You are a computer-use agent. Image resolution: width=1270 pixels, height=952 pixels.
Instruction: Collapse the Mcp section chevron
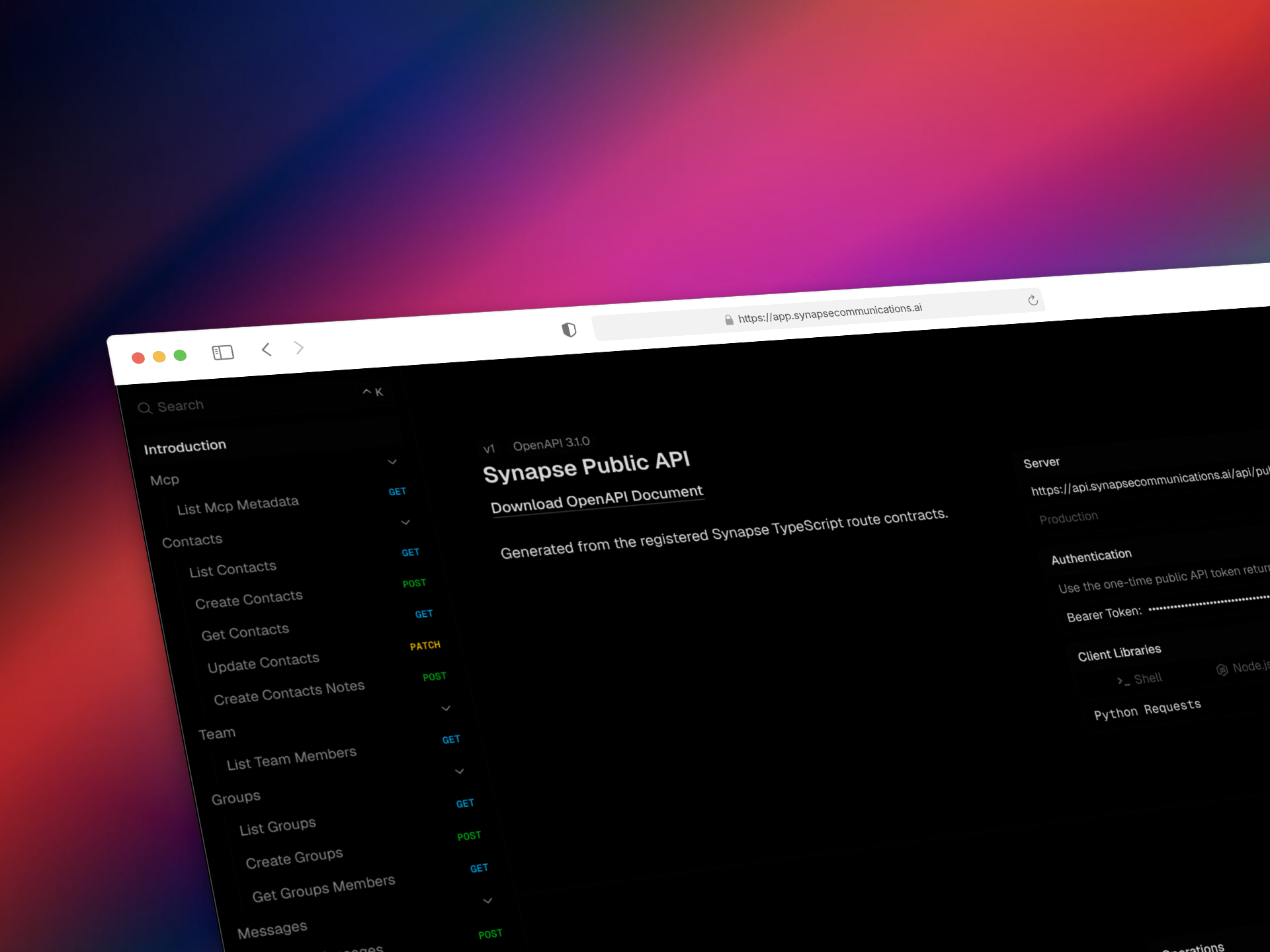[x=392, y=461]
